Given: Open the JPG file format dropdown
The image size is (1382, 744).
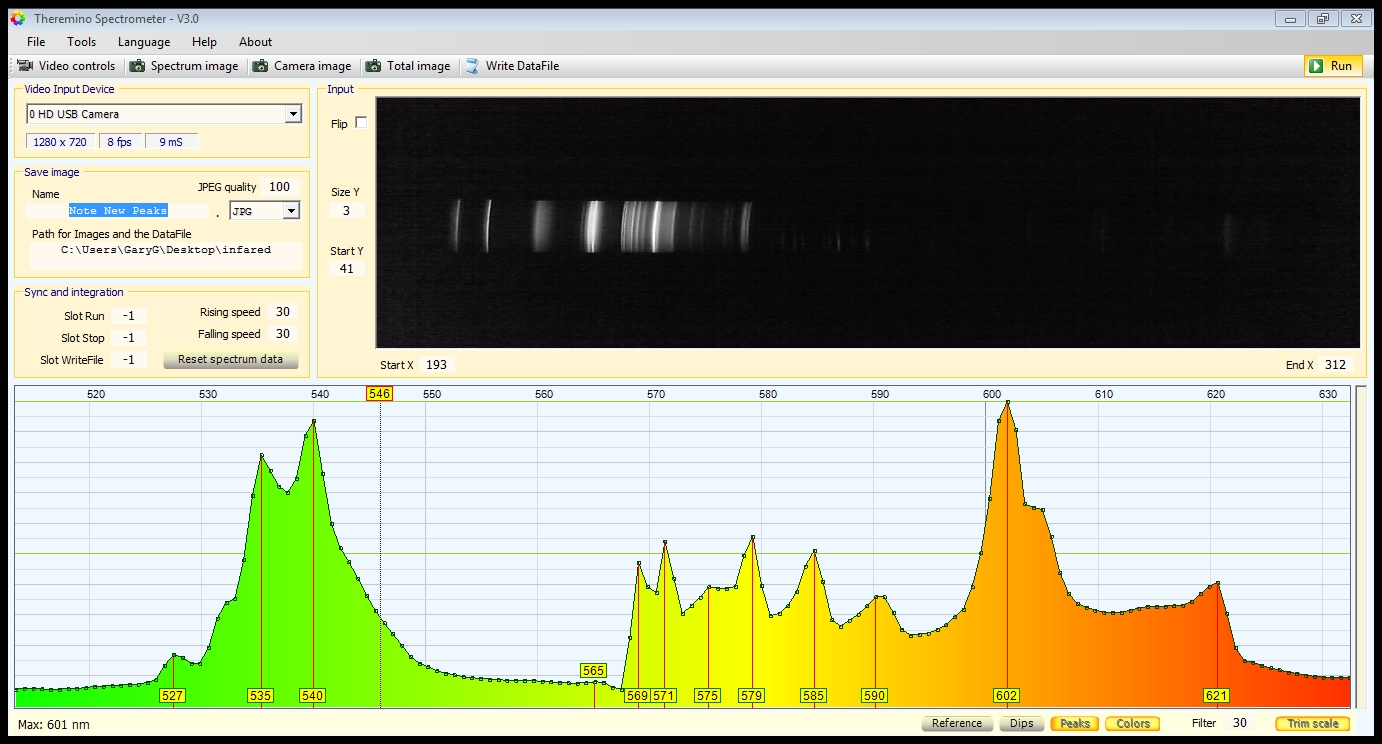Looking at the screenshot, I should coord(290,211).
